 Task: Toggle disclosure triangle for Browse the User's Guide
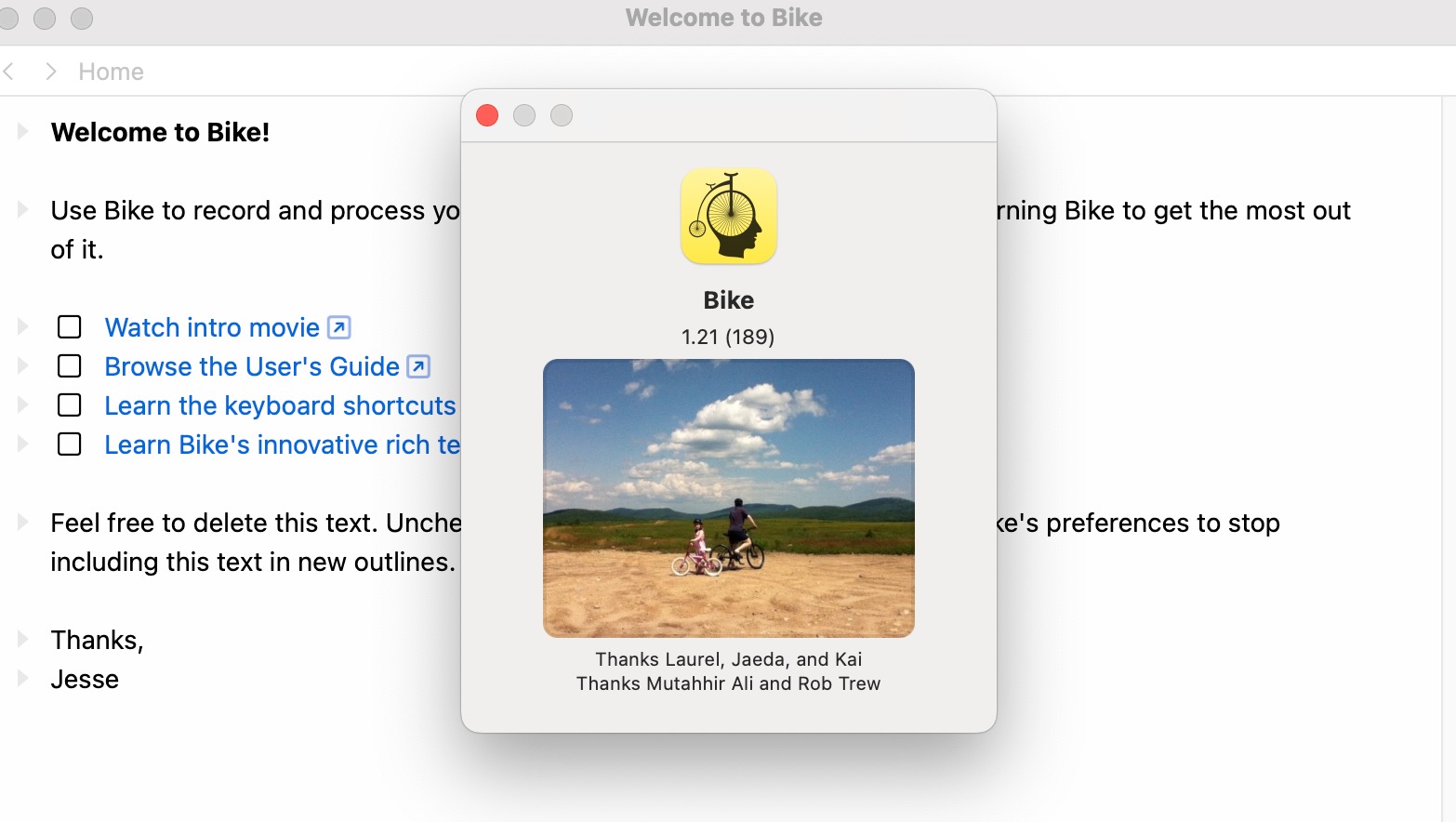[x=23, y=365]
